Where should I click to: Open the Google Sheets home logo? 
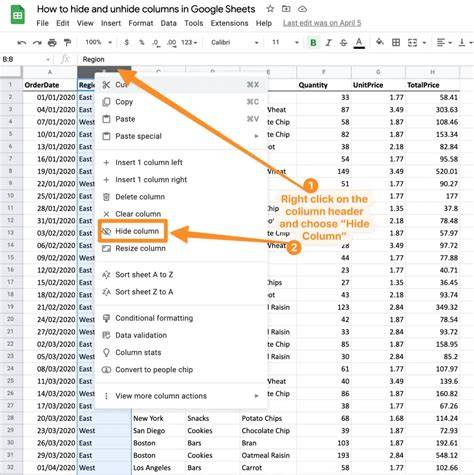tap(17, 15)
